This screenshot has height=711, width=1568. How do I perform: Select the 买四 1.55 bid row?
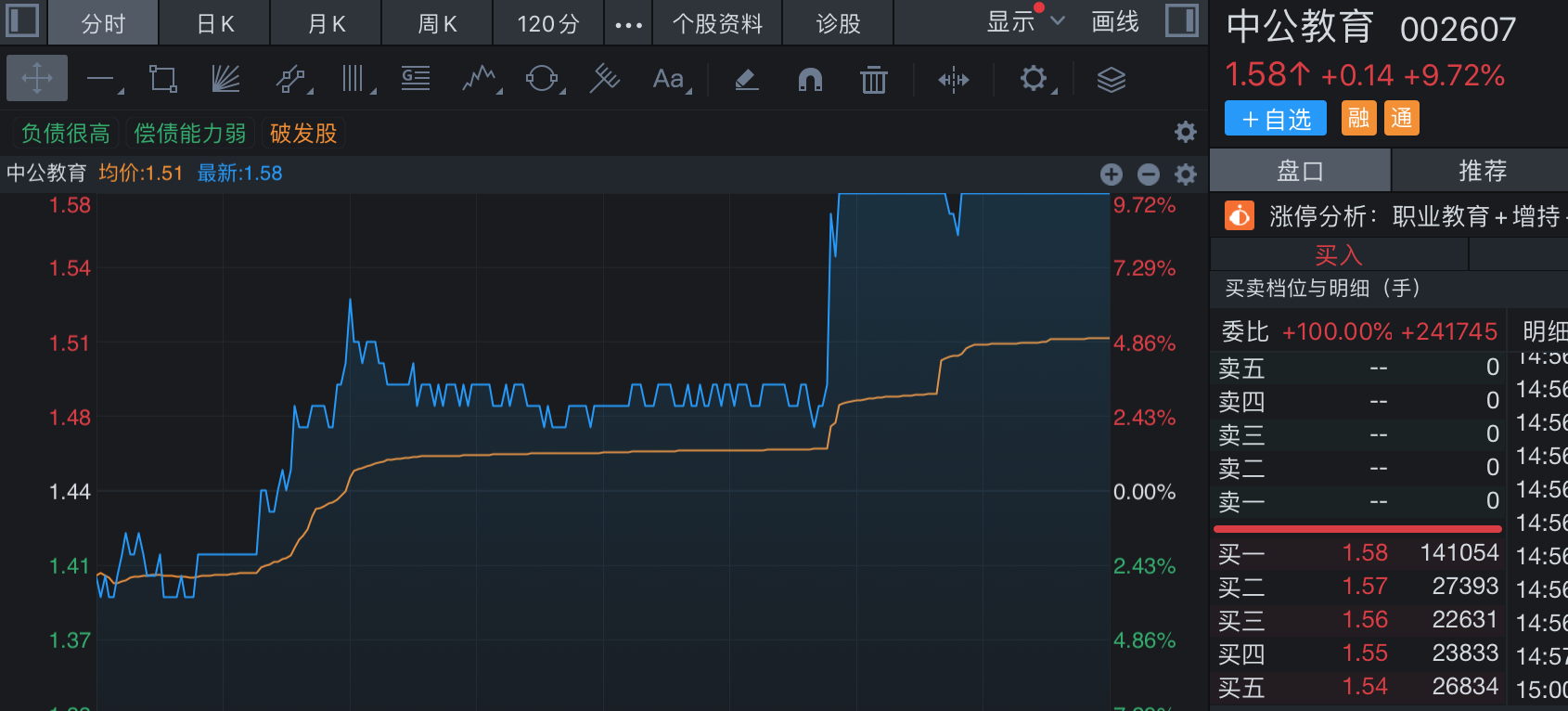1358,653
